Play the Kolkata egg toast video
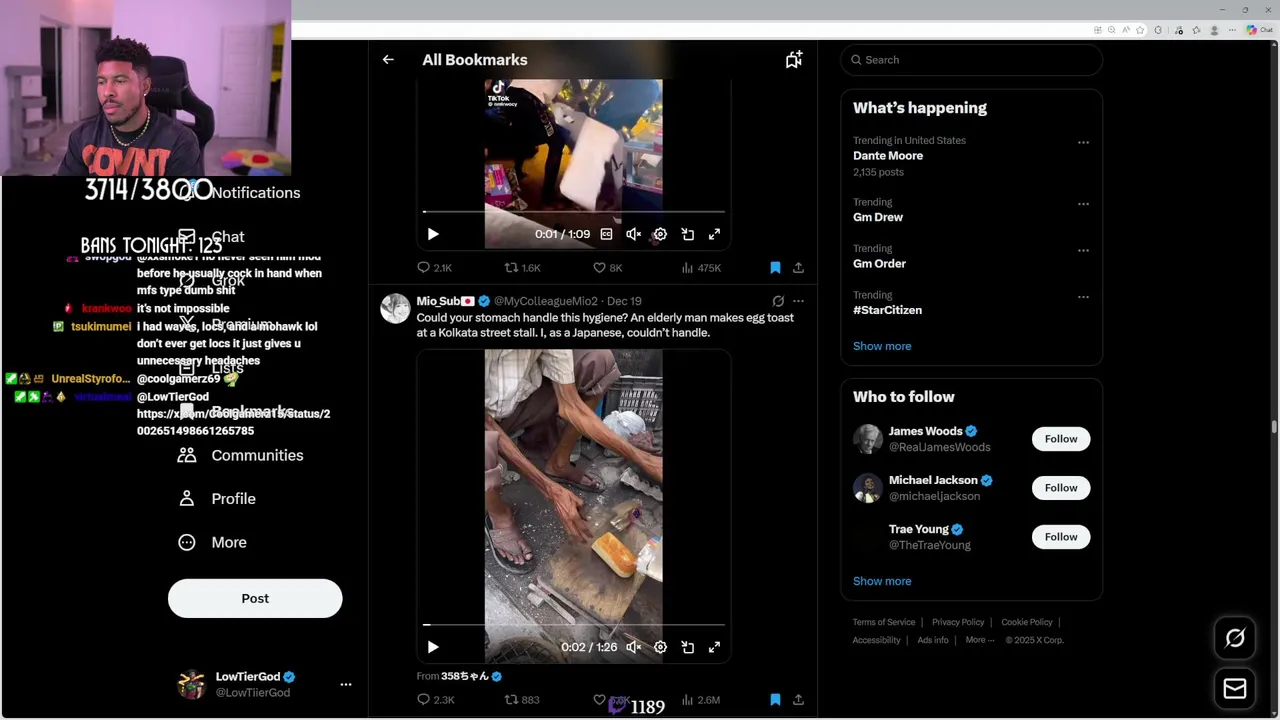This screenshot has height=720, width=1280. [433, 647]
